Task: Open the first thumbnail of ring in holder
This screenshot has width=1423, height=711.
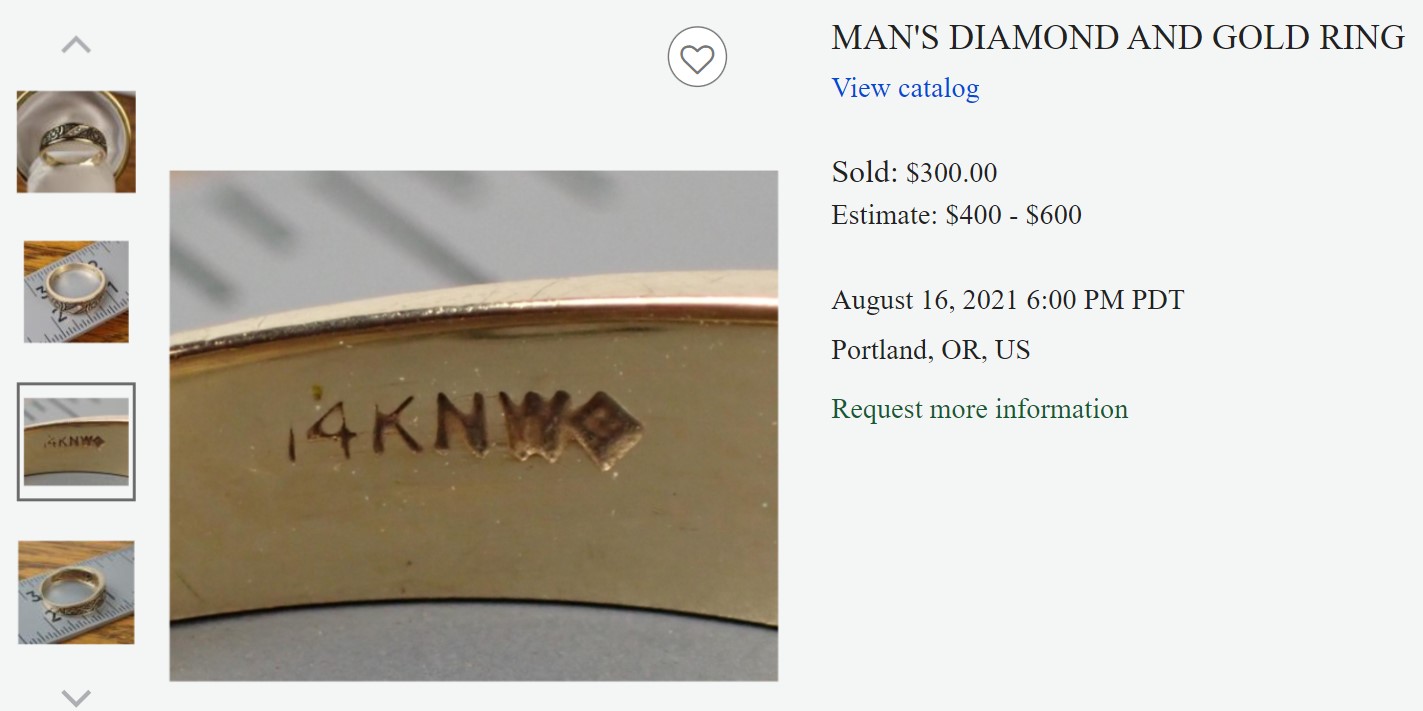Action: point(76,142)
